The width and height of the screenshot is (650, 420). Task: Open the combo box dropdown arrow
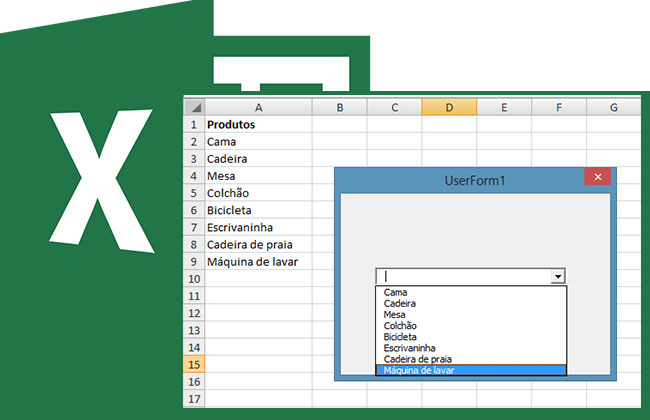[558, 276]
